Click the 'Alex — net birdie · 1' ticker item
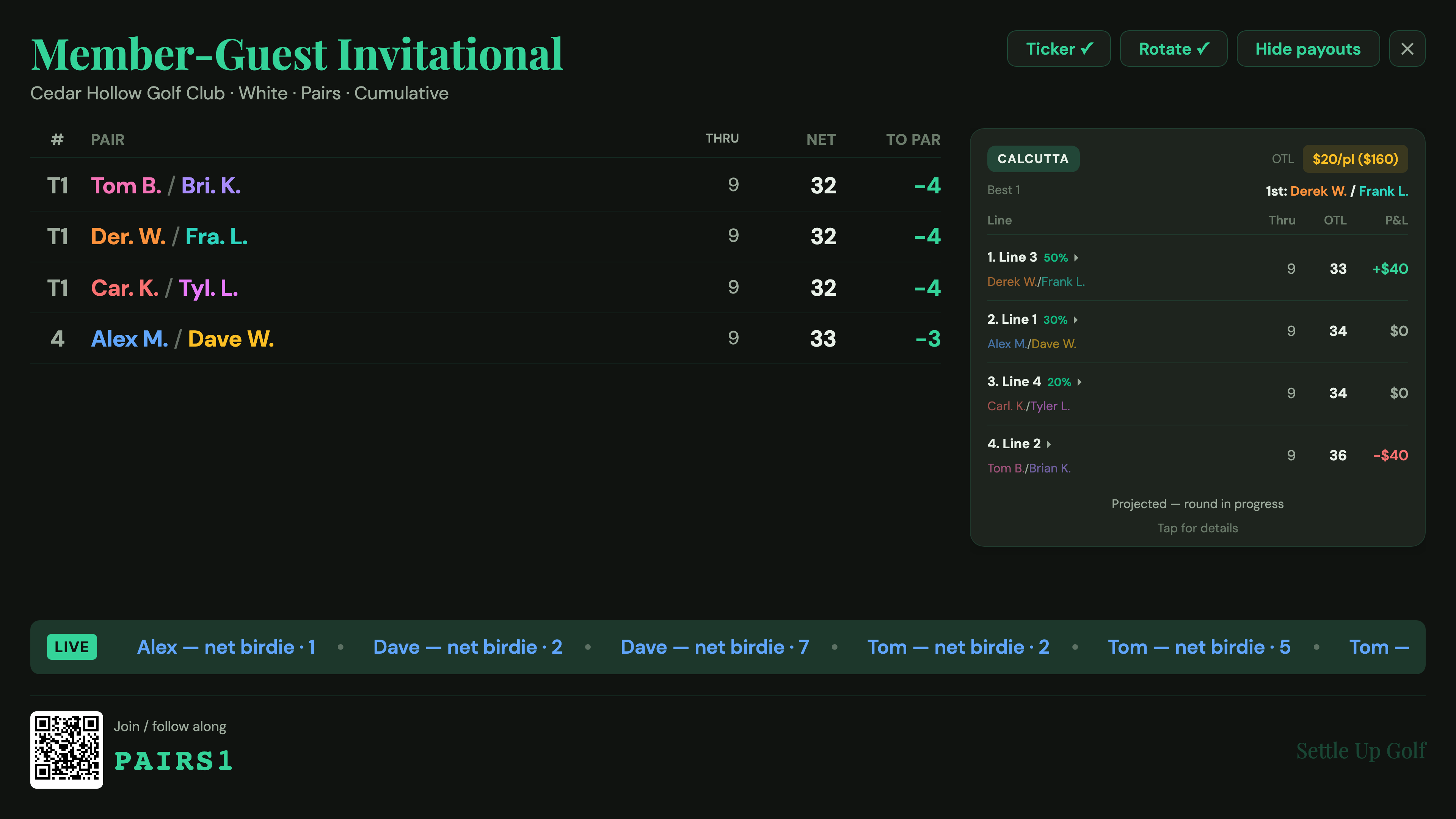 (x=226, y=647)
